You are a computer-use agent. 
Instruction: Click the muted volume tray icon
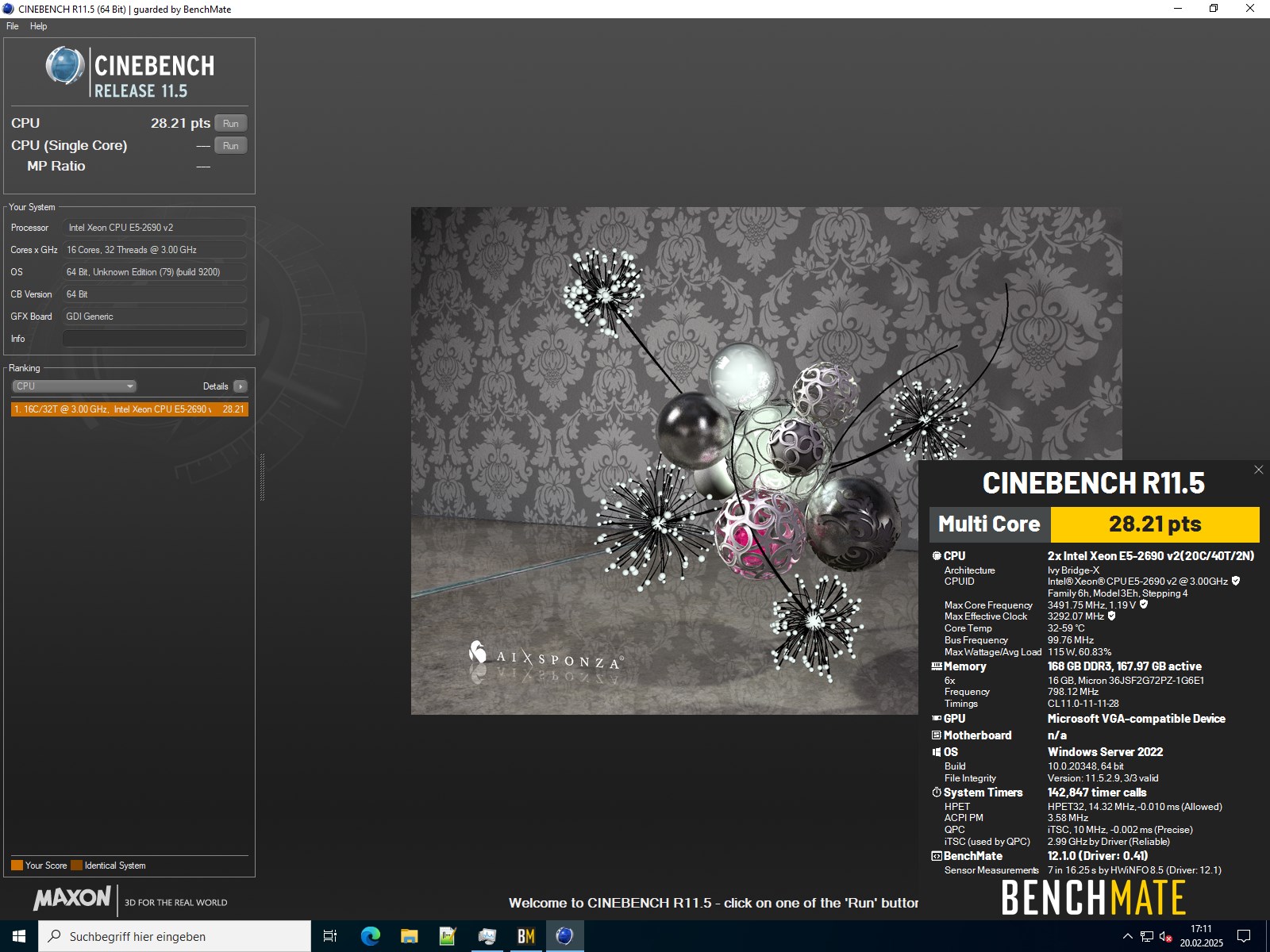pos(1166,937)
